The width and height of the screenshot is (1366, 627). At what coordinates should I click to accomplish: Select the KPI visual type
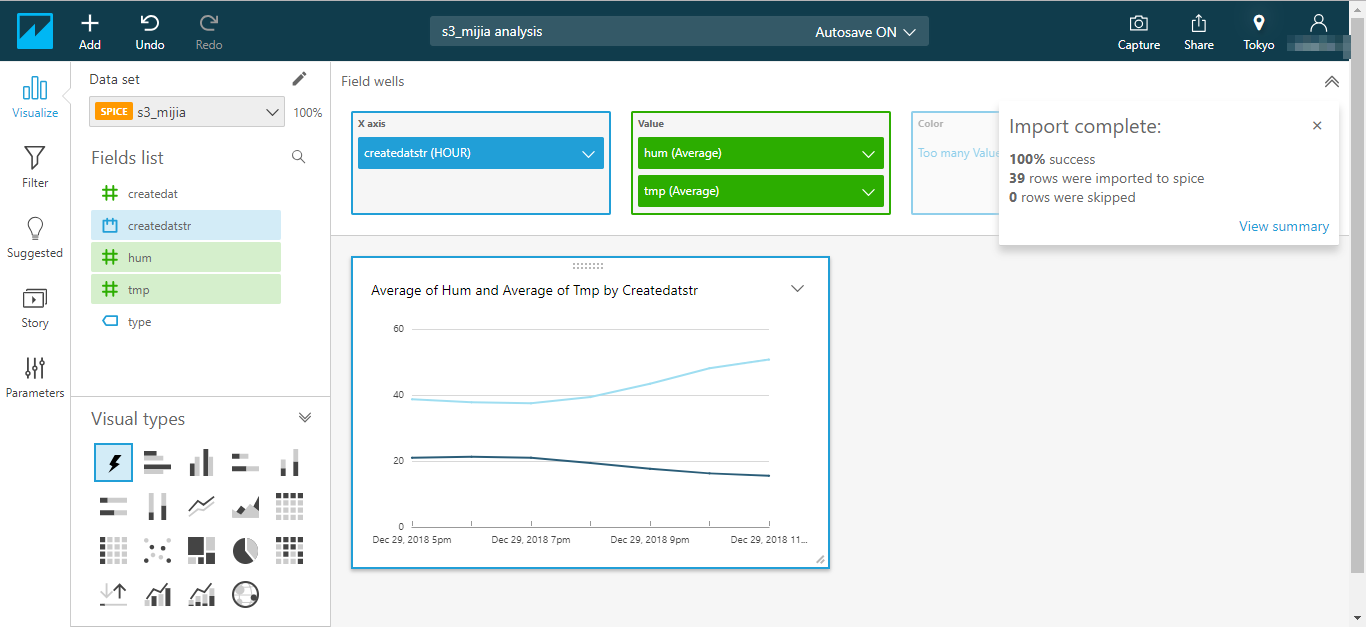pyautogui.click(x=113, y=594)
